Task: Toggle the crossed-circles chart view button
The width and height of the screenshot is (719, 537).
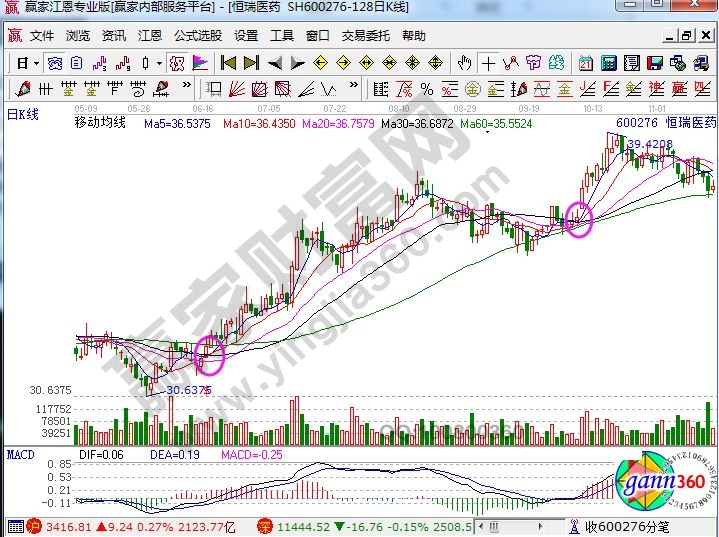Action: (x=54, y=63)
